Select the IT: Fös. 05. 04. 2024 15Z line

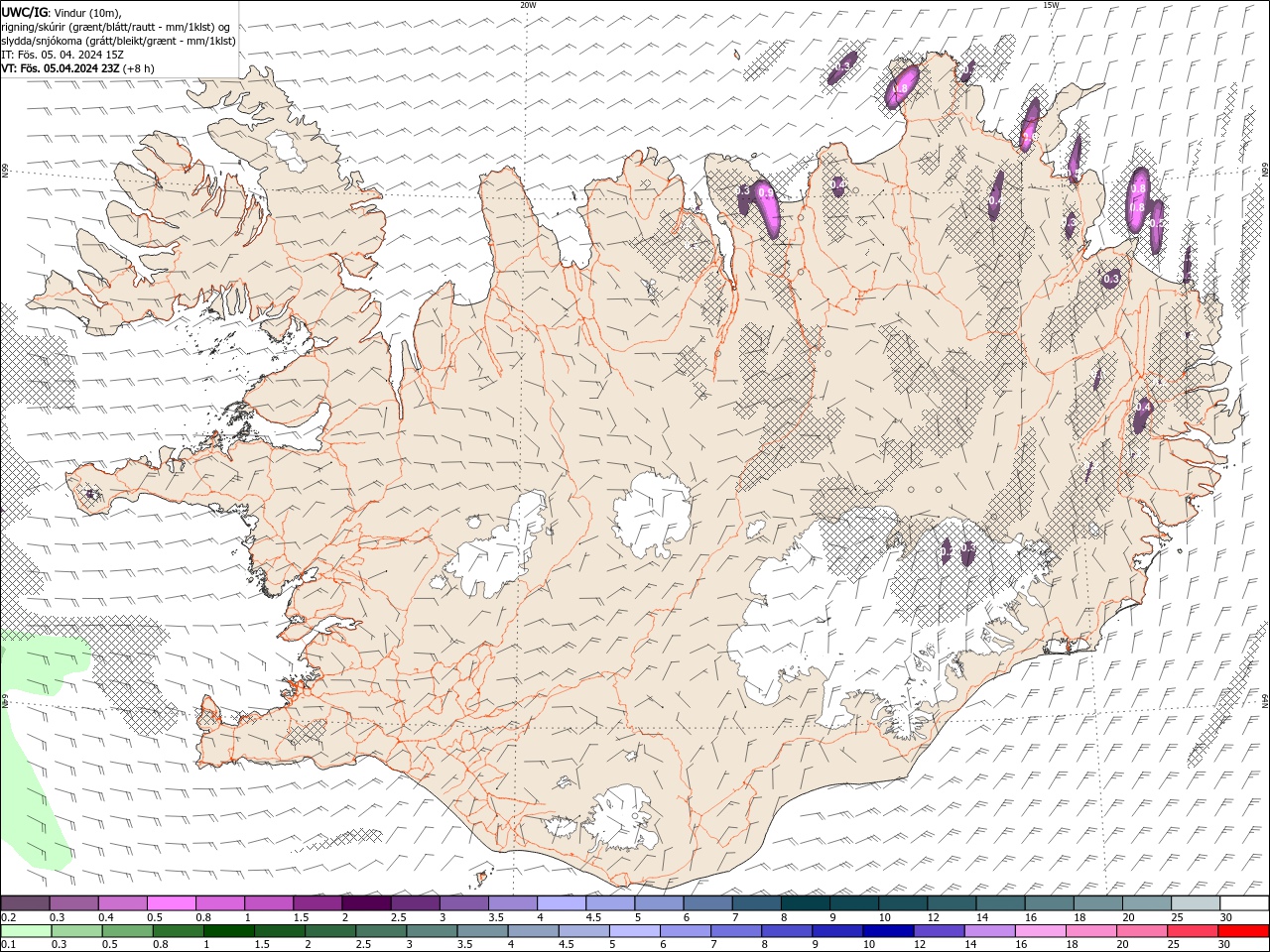(63, 55)
